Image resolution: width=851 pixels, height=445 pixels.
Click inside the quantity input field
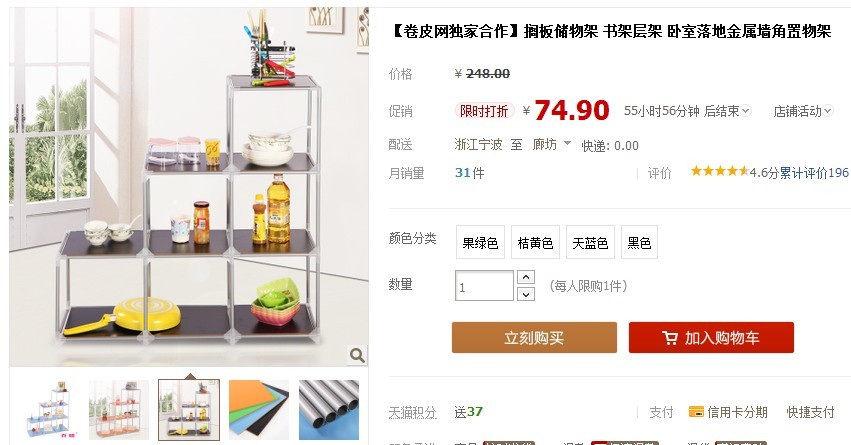[x=484, y=285]
